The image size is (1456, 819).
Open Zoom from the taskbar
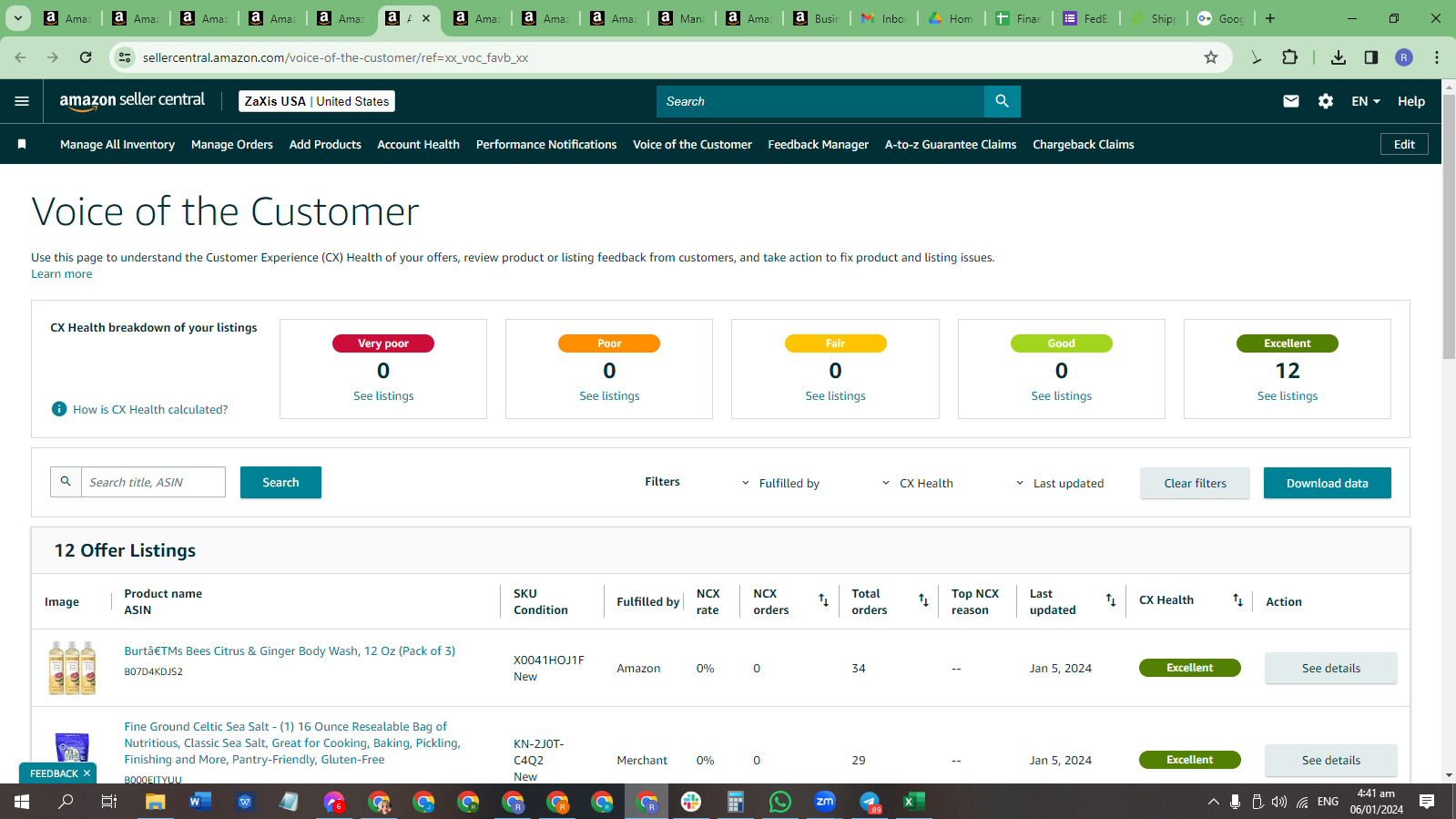coord(825,802)
